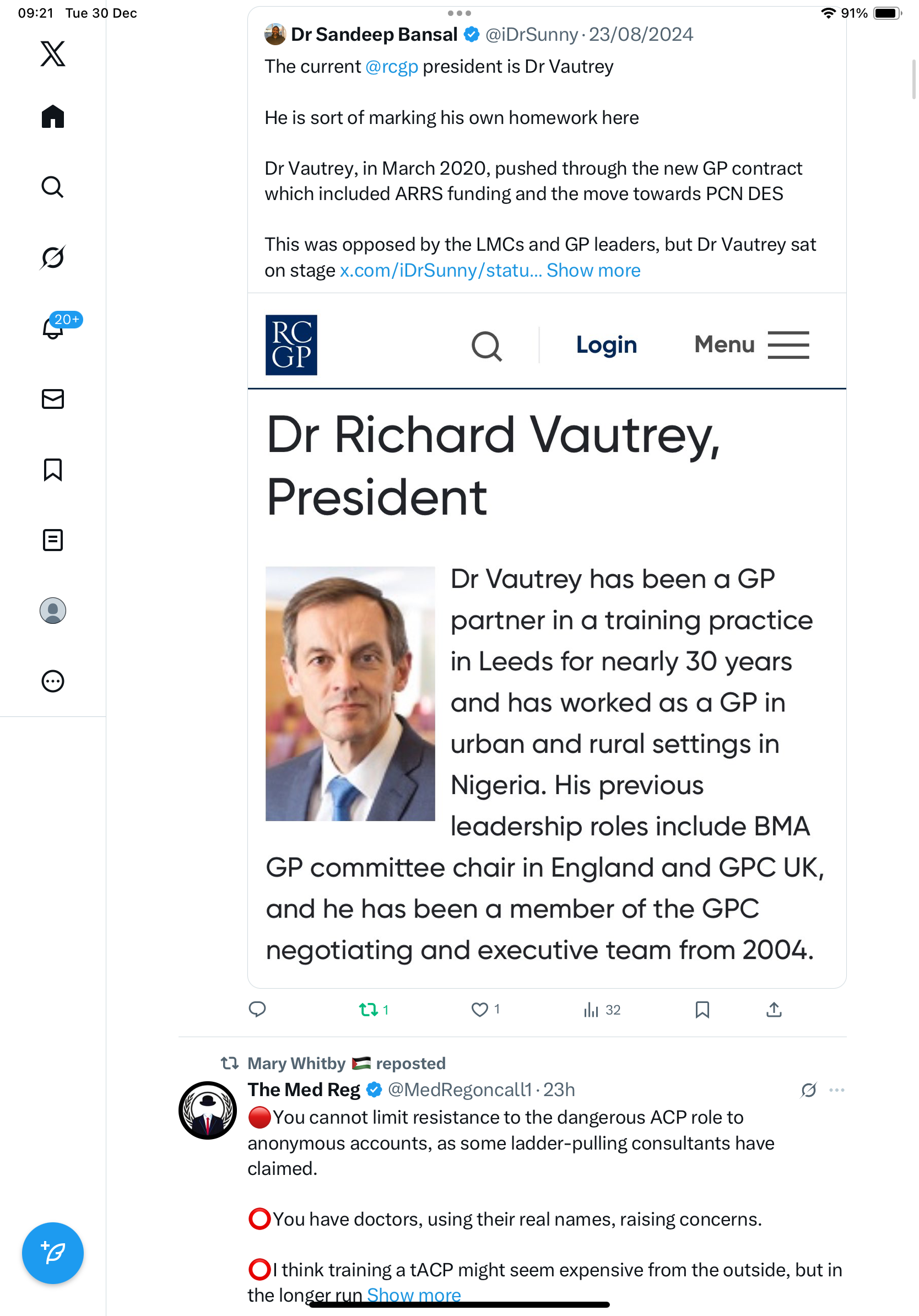919x1316 pixels.
Task: Open the More menu in sidebar
Action: [53, 681]
